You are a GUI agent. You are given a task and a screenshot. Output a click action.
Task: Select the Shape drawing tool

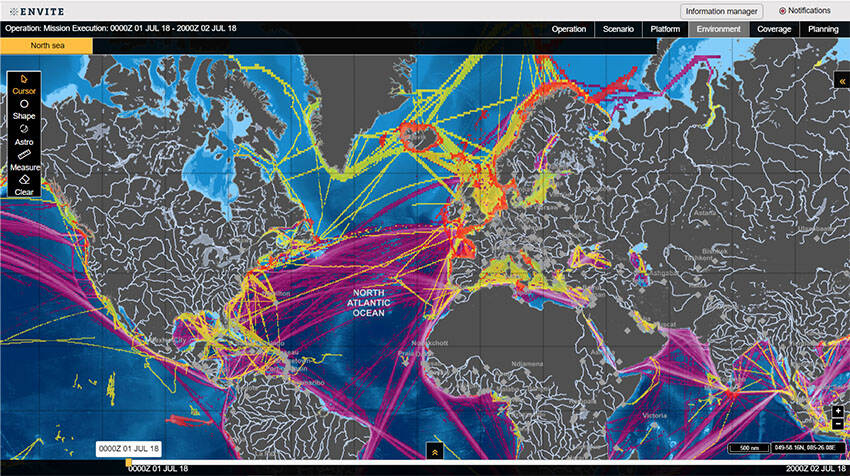(x=24, y=109)
